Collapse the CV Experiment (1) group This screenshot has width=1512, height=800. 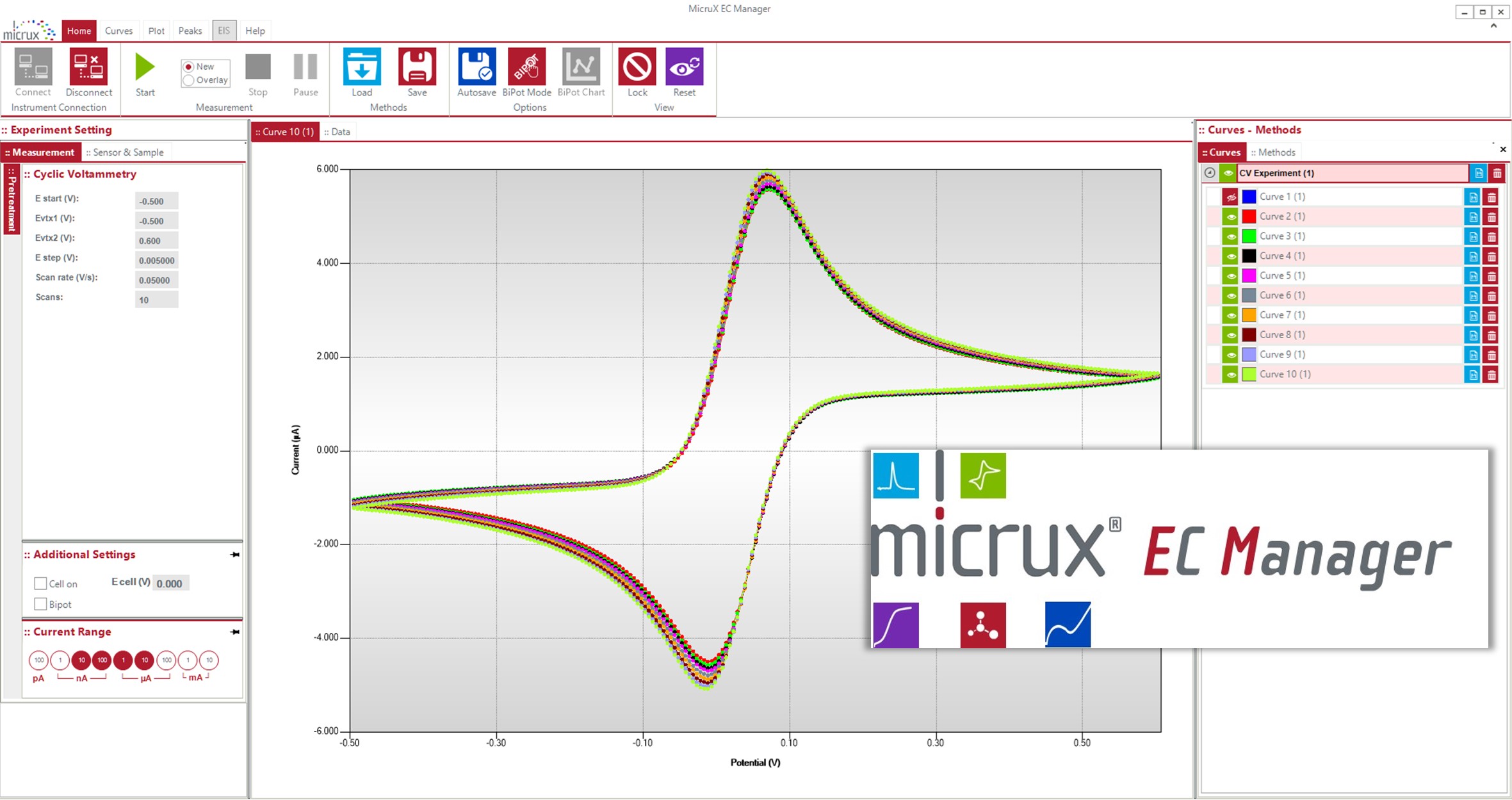[x=1210, y=173]
